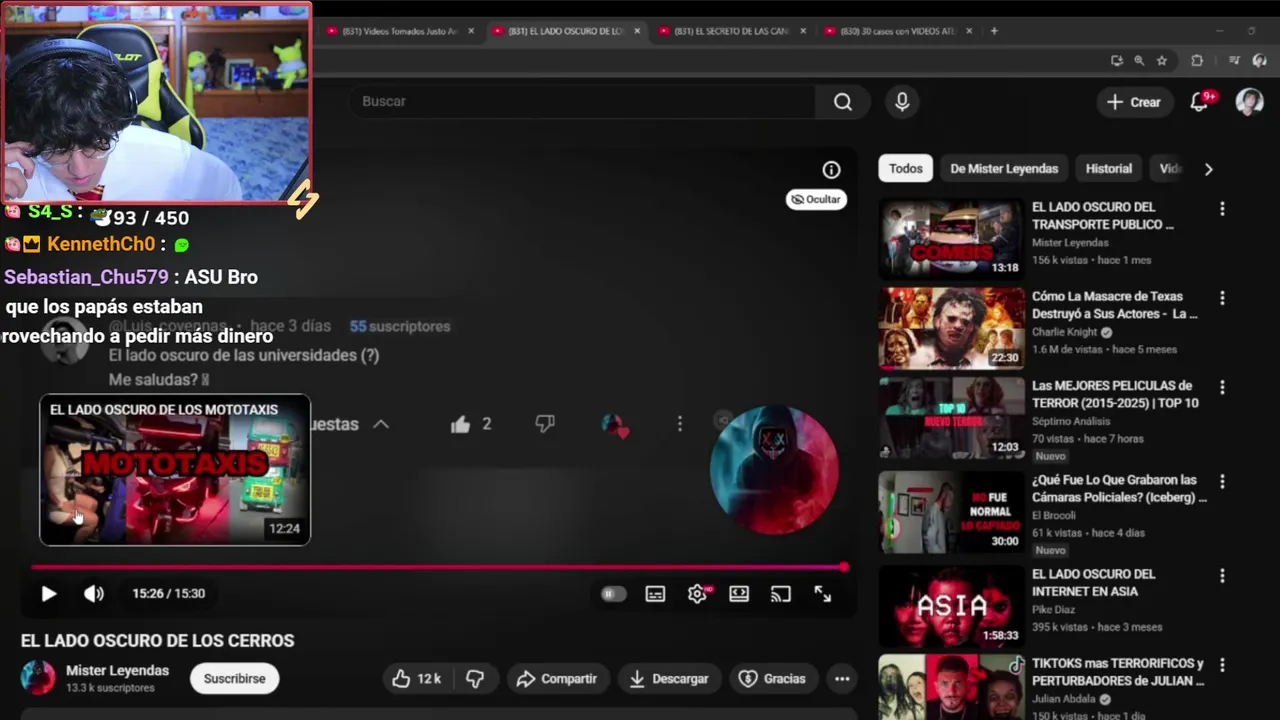
Task: Click install app icon in address bar
Action: coord(1117,61)
